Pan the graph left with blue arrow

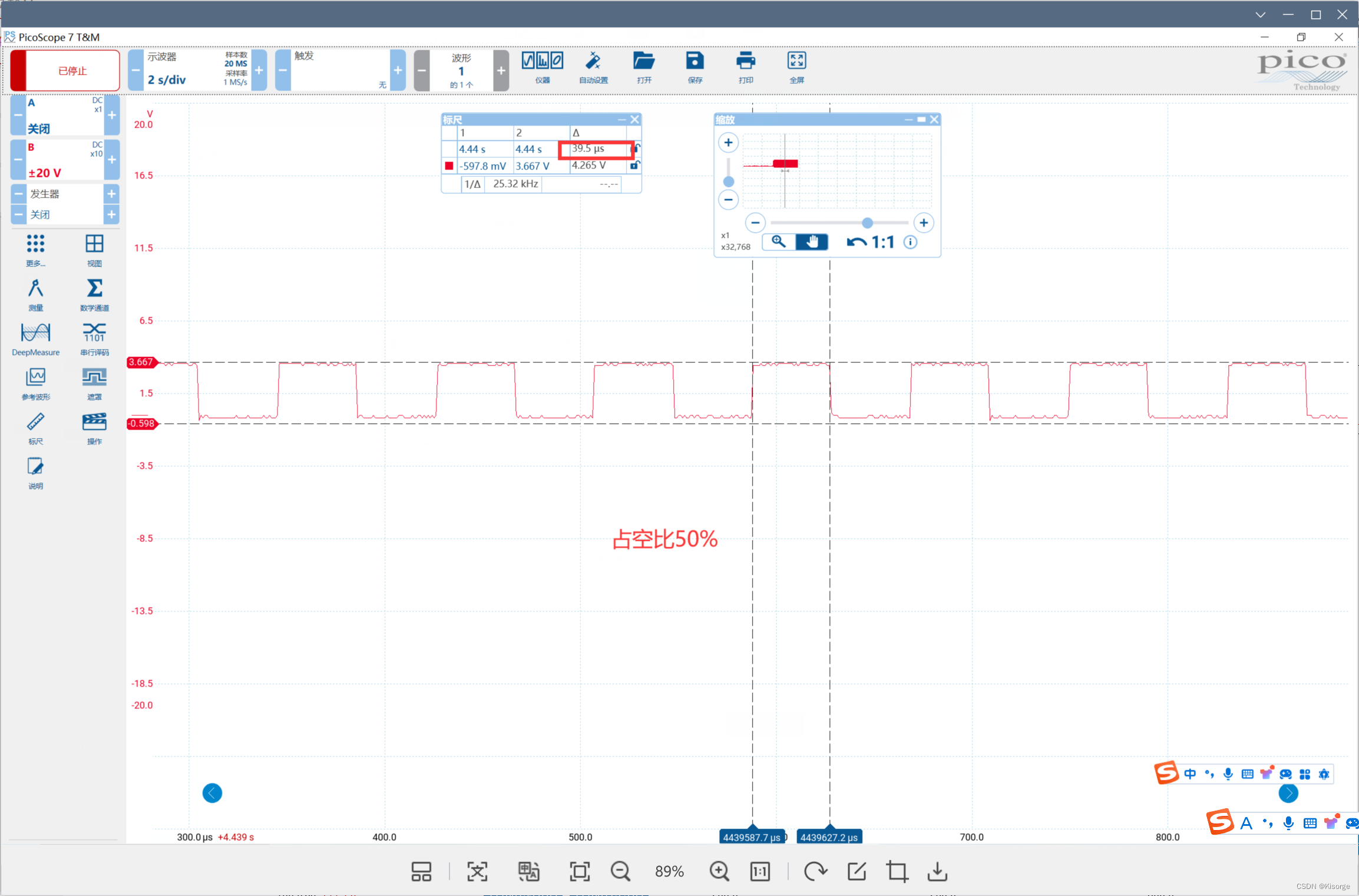[x=212, y=793]
